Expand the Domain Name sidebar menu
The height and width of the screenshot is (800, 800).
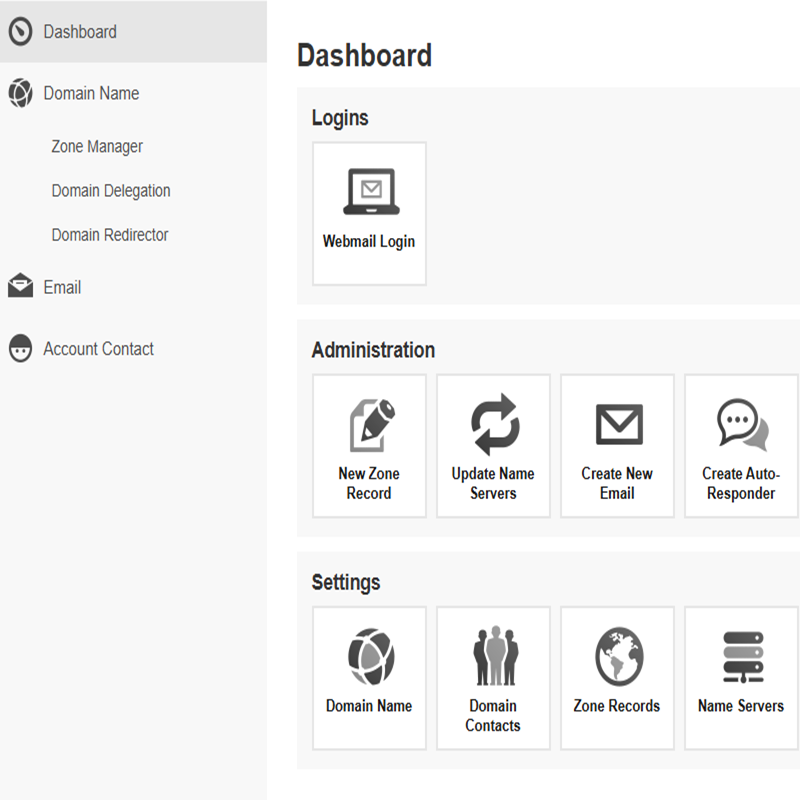[x=91, y=94]
